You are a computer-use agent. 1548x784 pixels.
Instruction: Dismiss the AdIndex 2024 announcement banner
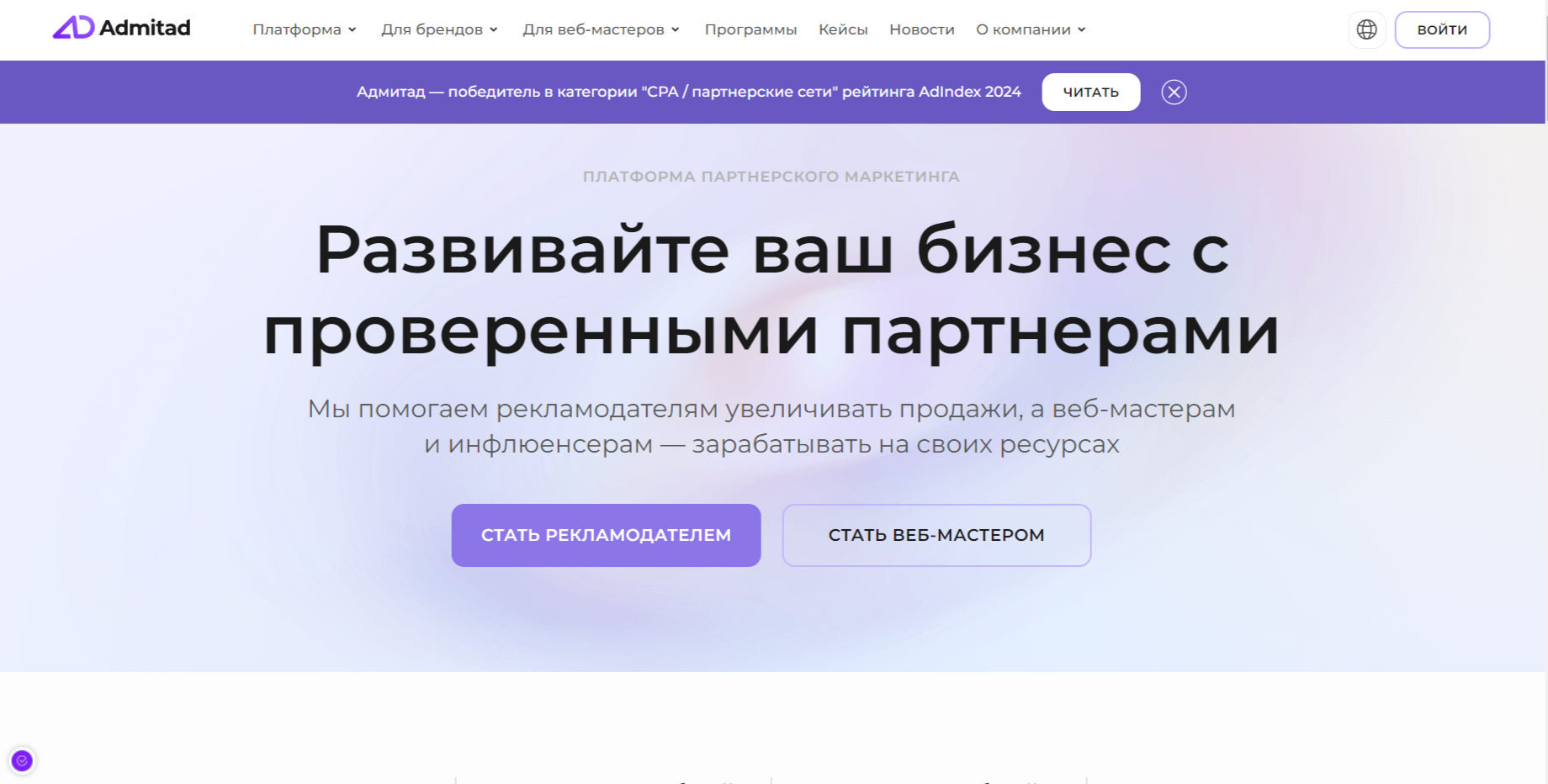coord(1174,92)
